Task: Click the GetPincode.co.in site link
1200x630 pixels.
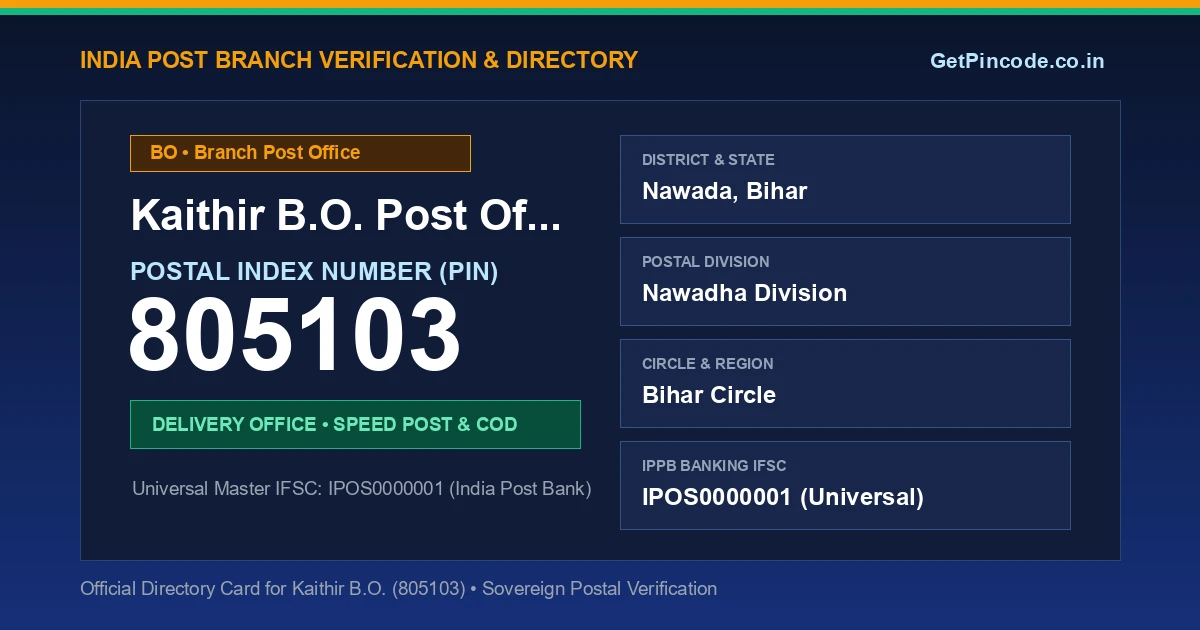Action: [x=1017, y=61]
